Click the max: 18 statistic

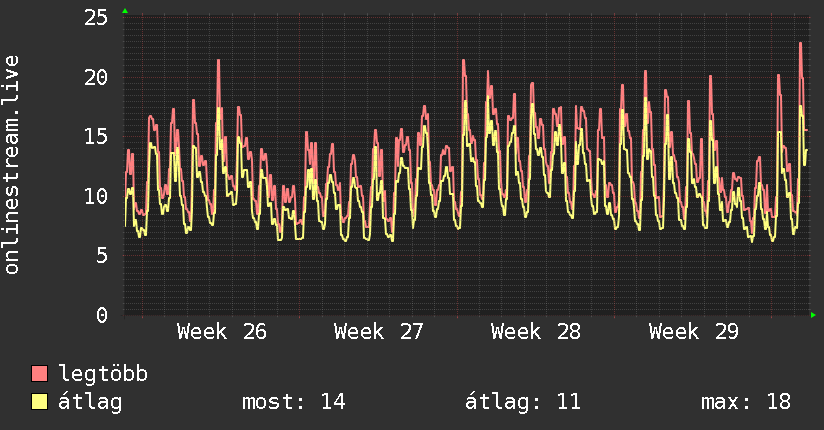(746, 402)
